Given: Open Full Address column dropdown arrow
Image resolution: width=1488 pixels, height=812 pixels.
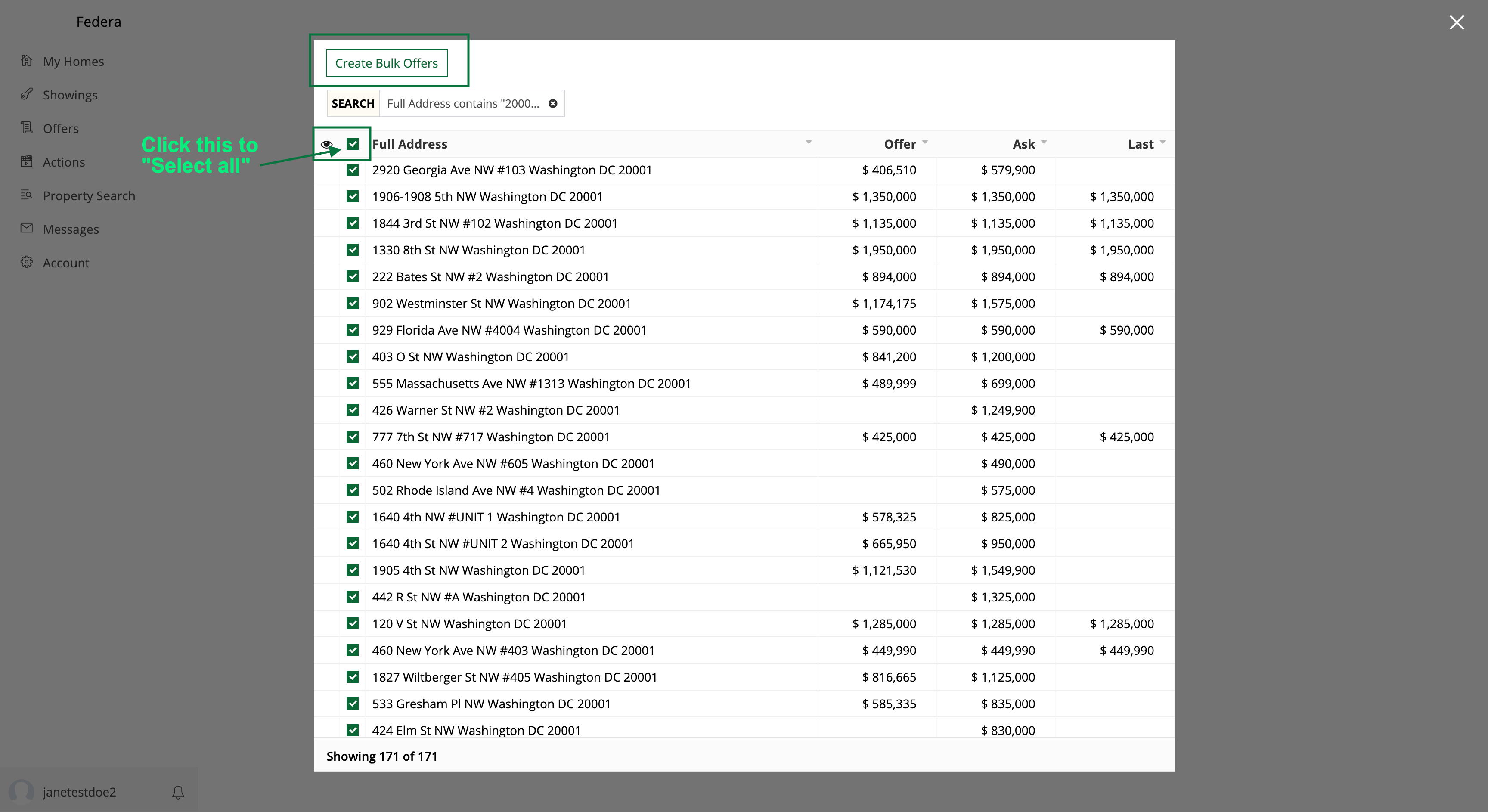Looking at the screenshot, I should click(x=809, y=142).
